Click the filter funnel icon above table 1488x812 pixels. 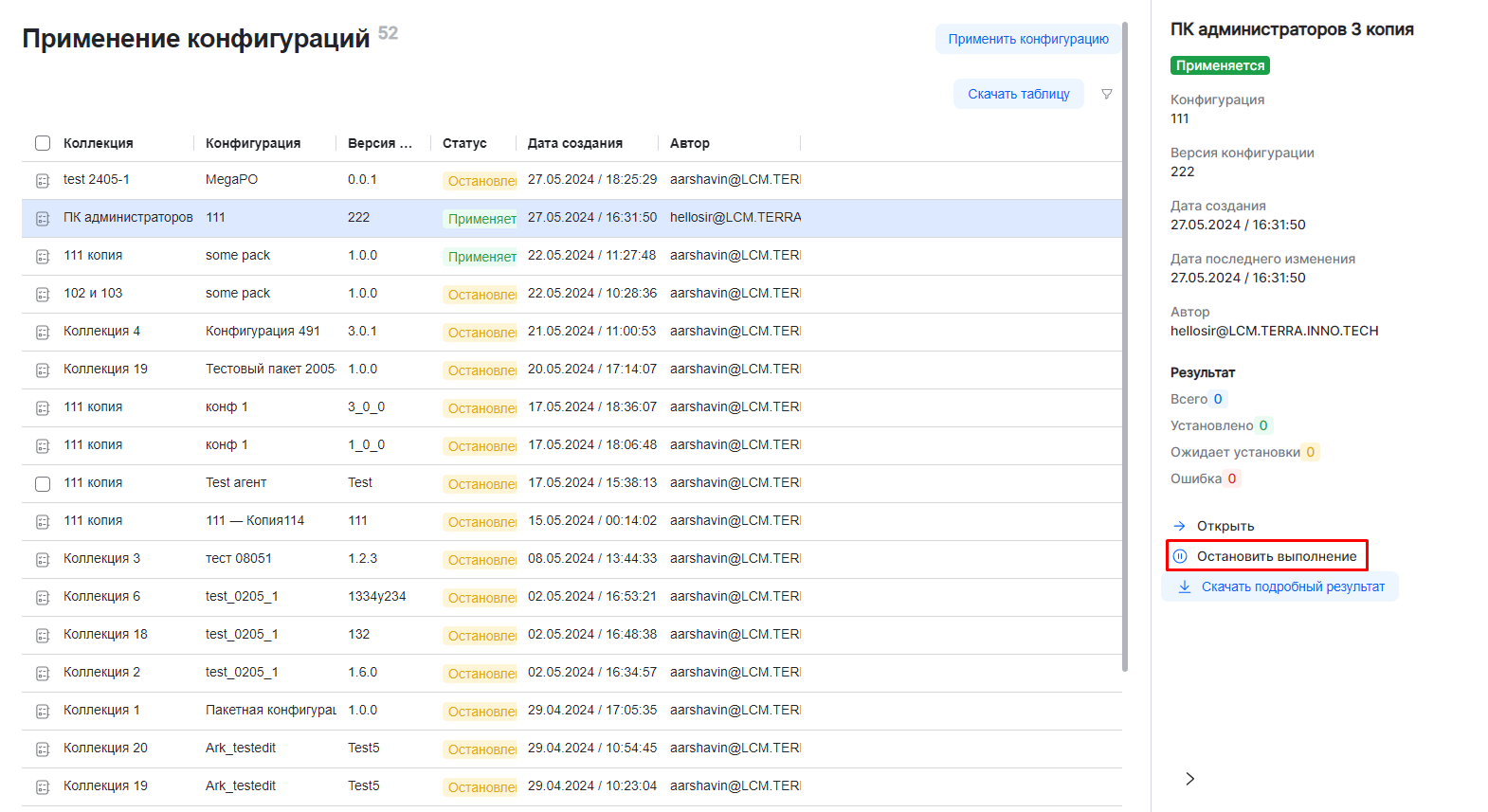(x=1106, y=94)
